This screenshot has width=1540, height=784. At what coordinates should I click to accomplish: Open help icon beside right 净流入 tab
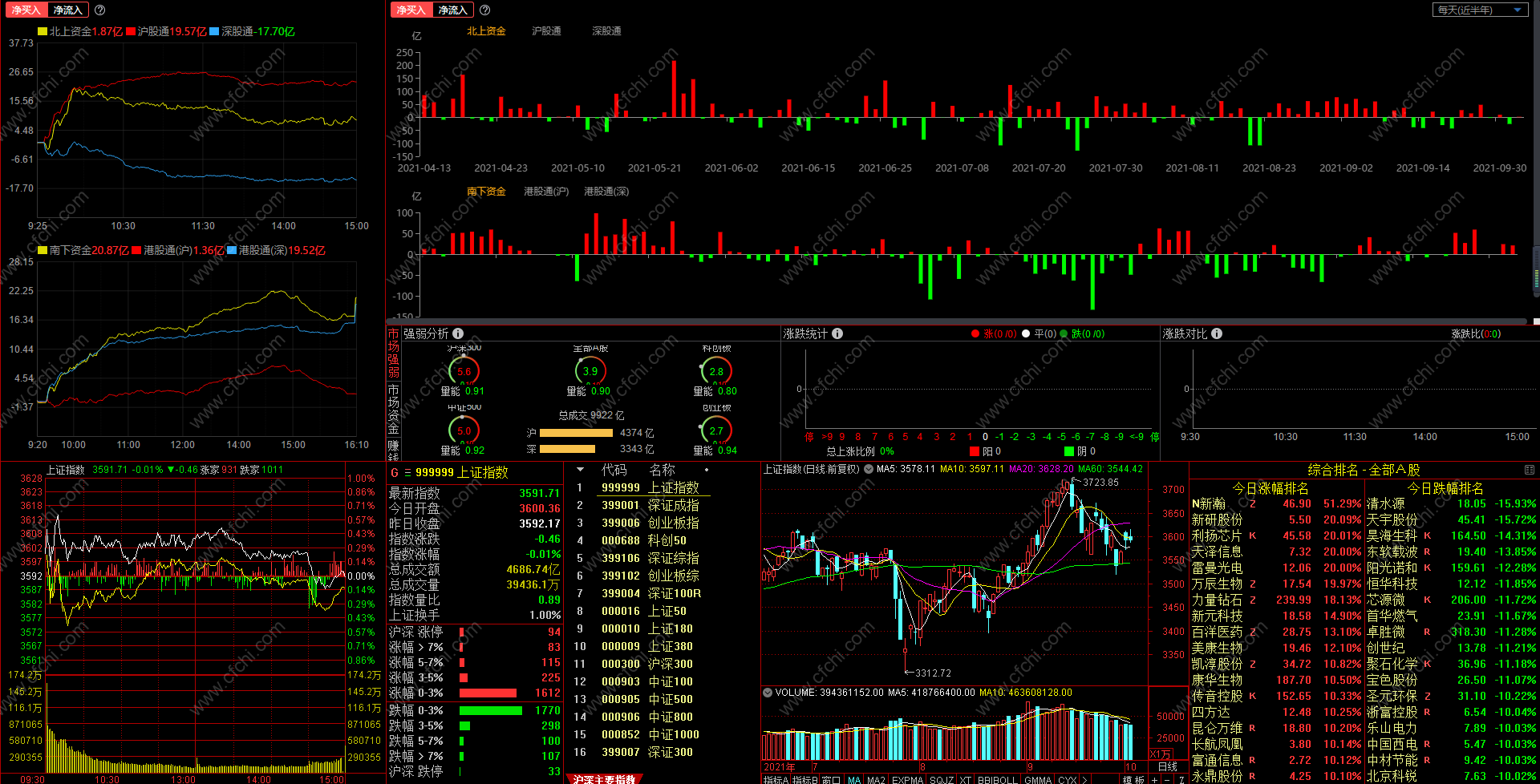point(484,10)
